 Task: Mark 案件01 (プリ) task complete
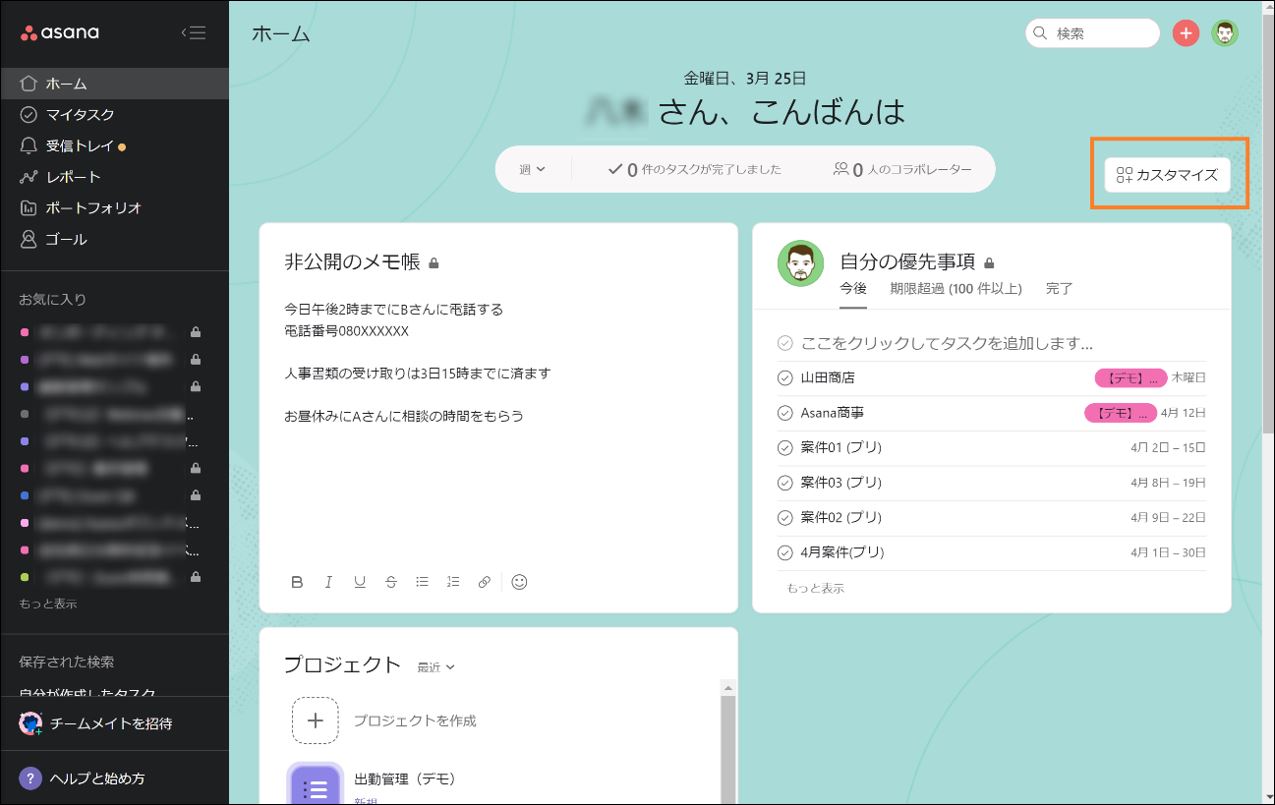click(x=785, y=448)
